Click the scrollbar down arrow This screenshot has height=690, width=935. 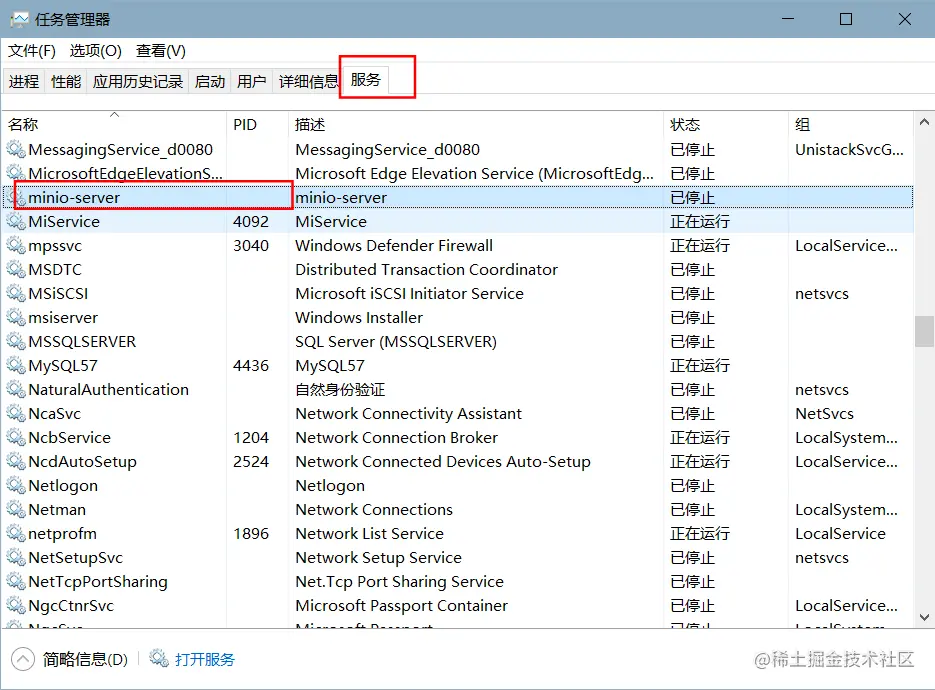(x=924, y=617)
